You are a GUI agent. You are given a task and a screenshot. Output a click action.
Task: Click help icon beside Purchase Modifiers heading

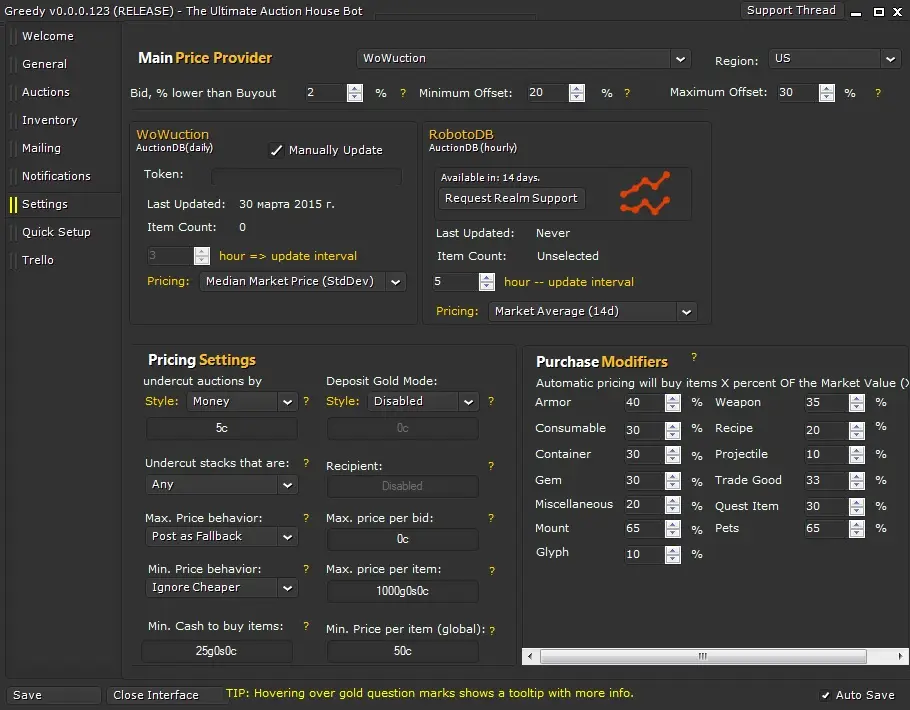694,357
